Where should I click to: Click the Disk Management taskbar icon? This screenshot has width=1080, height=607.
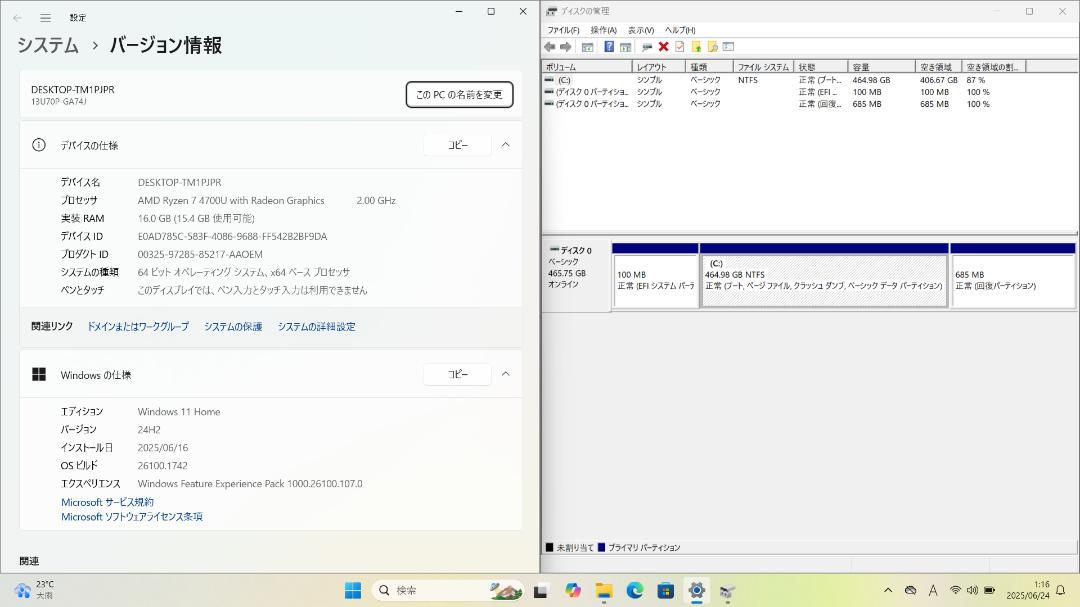coord(727,590)
